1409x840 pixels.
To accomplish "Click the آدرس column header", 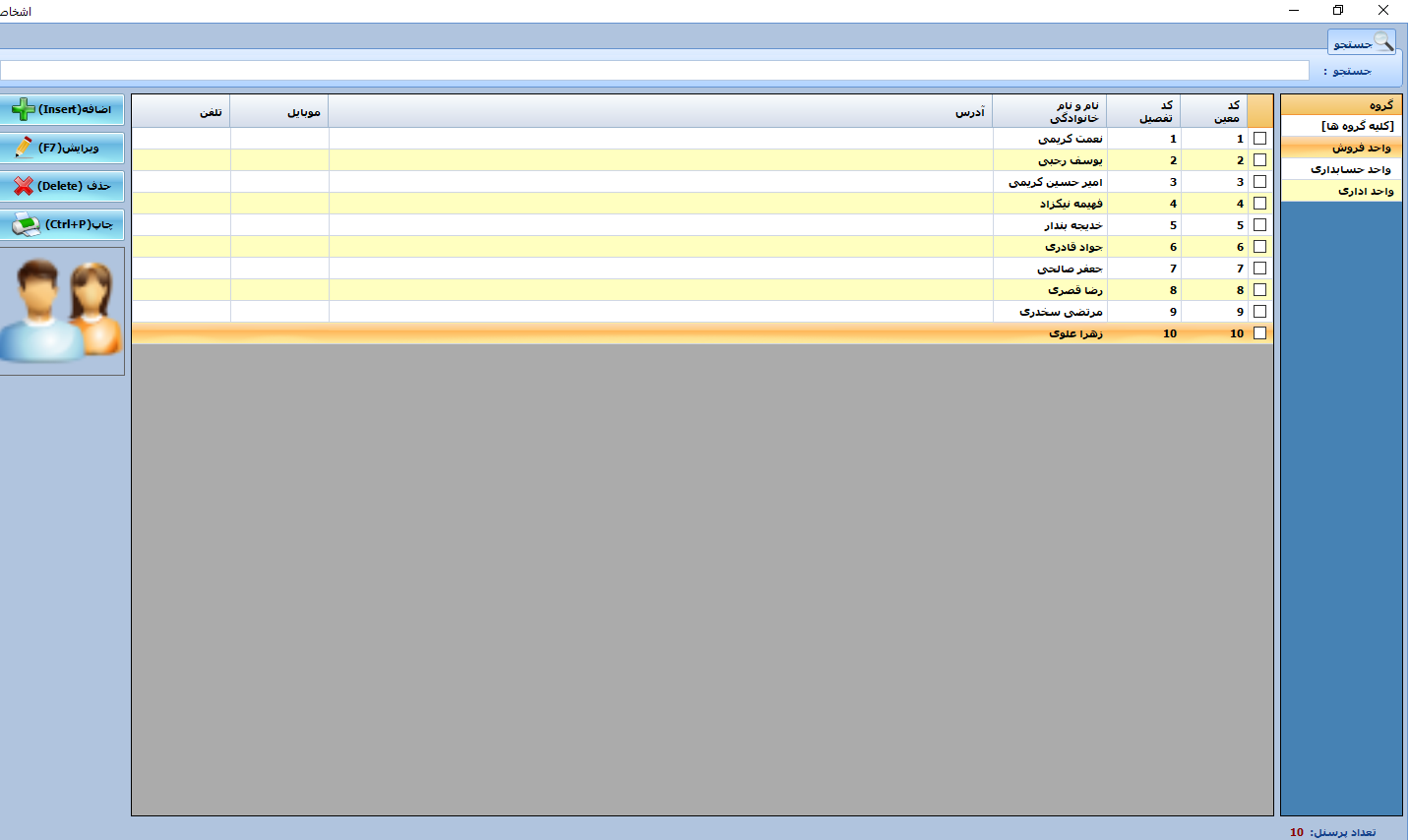I will [x=969, y=112].
